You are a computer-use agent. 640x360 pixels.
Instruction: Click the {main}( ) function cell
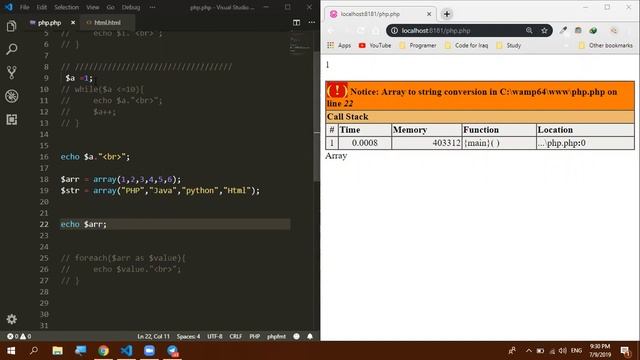[x=499, y=143]
